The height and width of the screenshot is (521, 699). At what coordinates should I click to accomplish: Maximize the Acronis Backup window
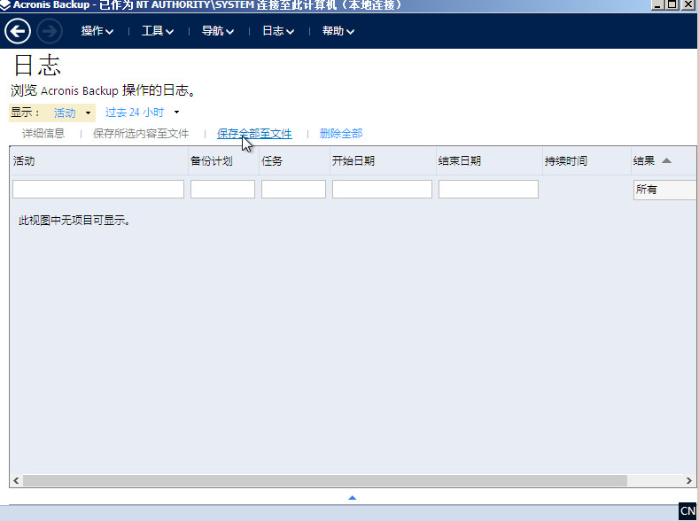672,5
